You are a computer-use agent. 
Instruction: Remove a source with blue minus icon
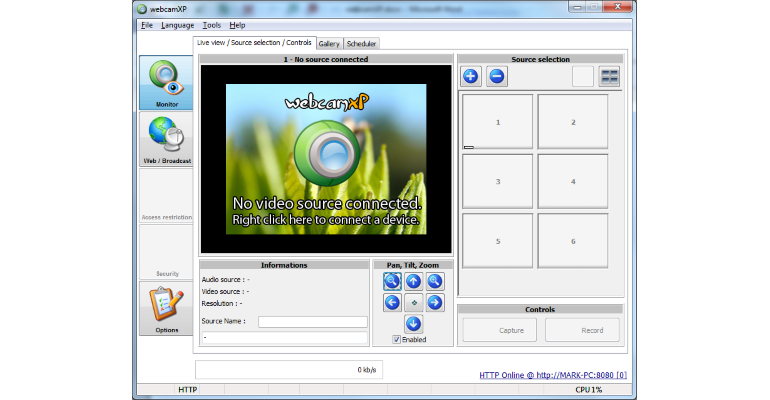pos(497,77)
